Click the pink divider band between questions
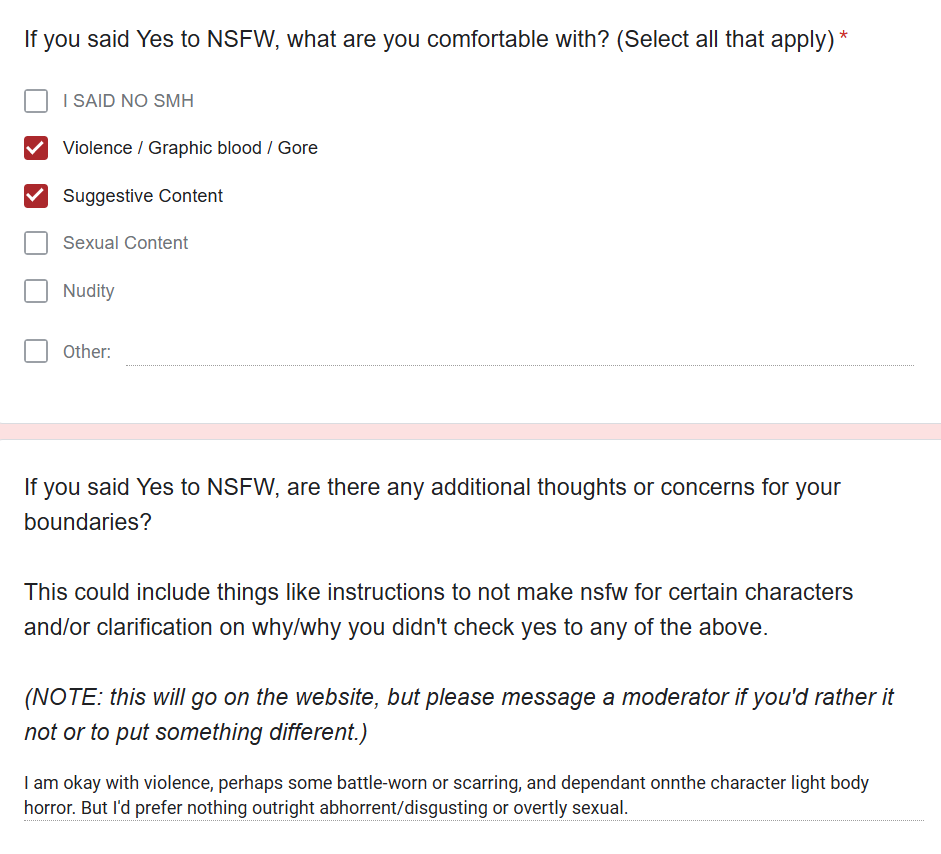The image size is (941, 854). (470, 431)
